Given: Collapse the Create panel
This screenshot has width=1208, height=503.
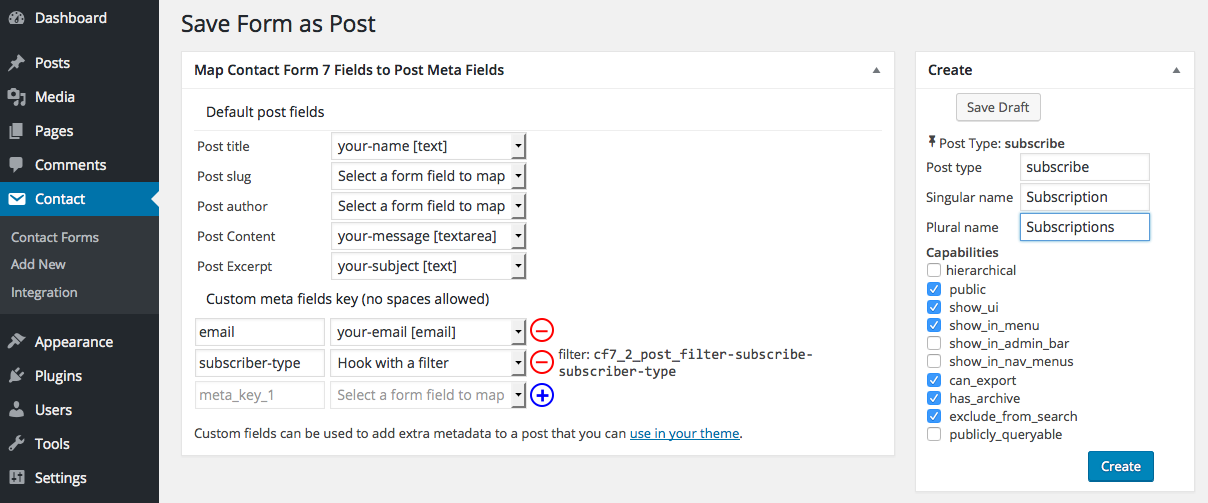Looking at the screenshot, I should tap(1176, 70).
